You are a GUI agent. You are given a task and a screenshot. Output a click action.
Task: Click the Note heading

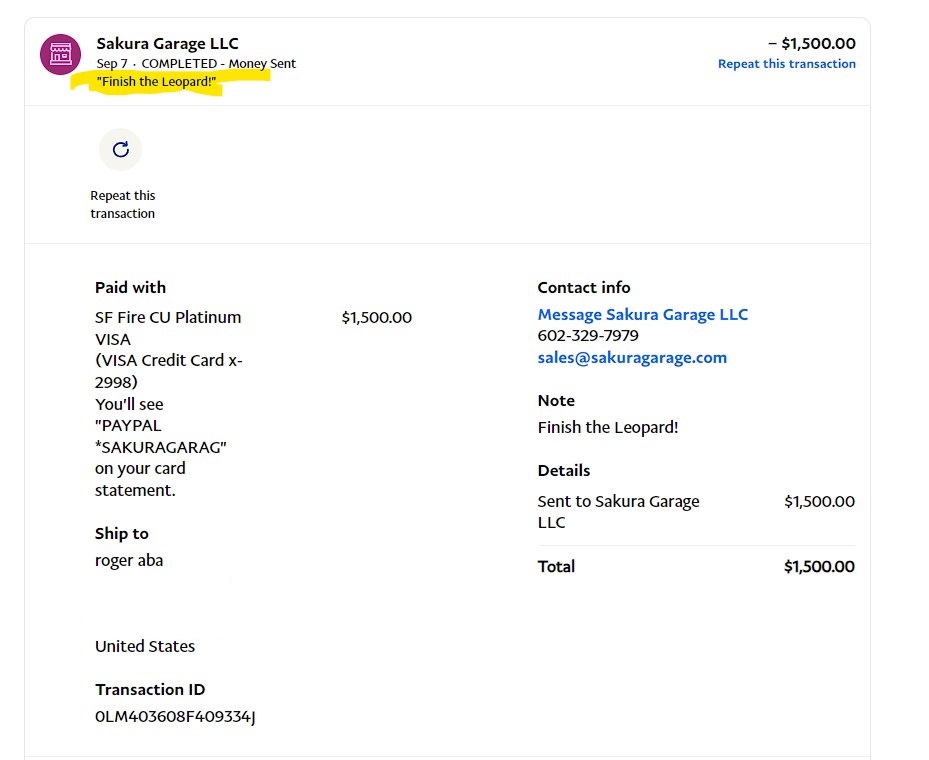(556, 400)
